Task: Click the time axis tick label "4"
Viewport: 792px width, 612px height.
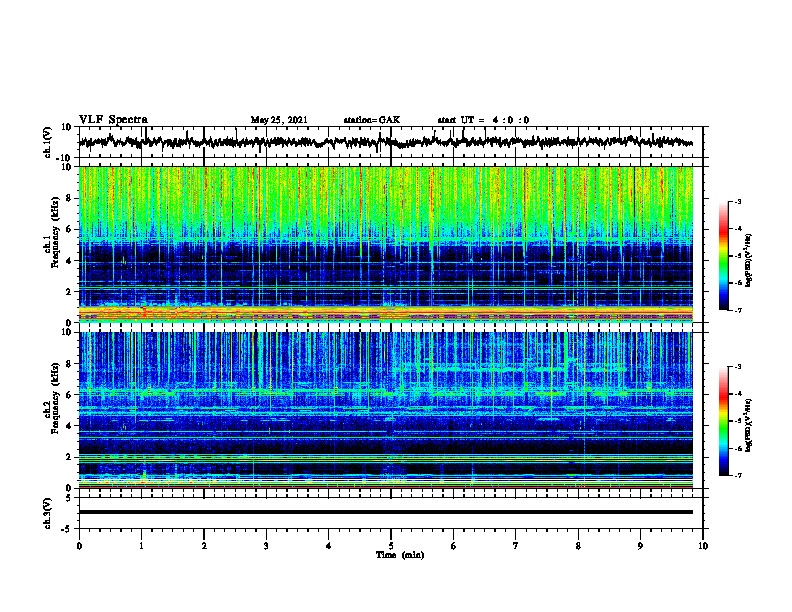Action: [x=329, y=546]
